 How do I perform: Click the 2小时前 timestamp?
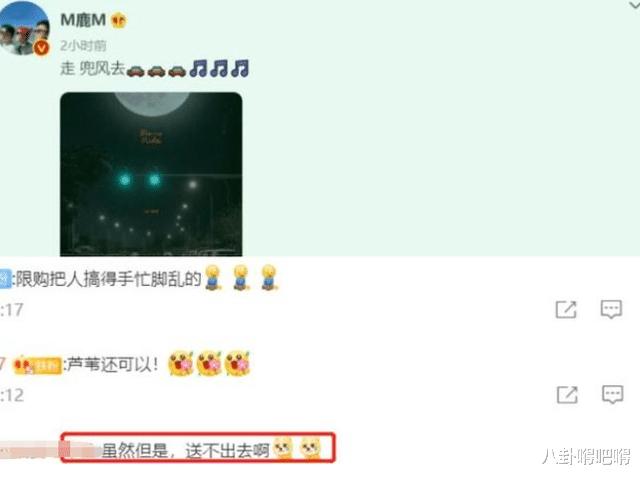(83, 45)
